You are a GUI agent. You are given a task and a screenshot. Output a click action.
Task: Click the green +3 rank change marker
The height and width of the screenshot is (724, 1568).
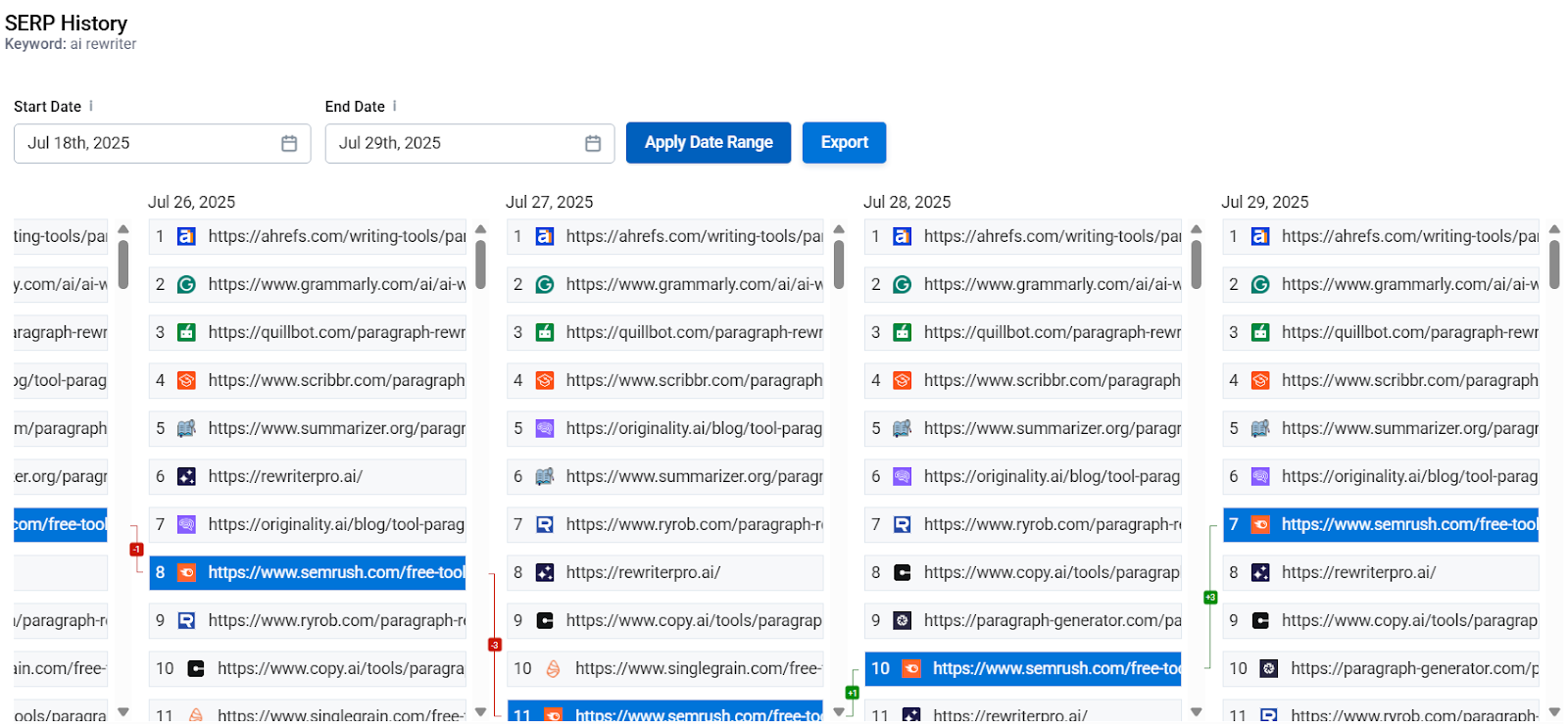[x=1210, y=597]
